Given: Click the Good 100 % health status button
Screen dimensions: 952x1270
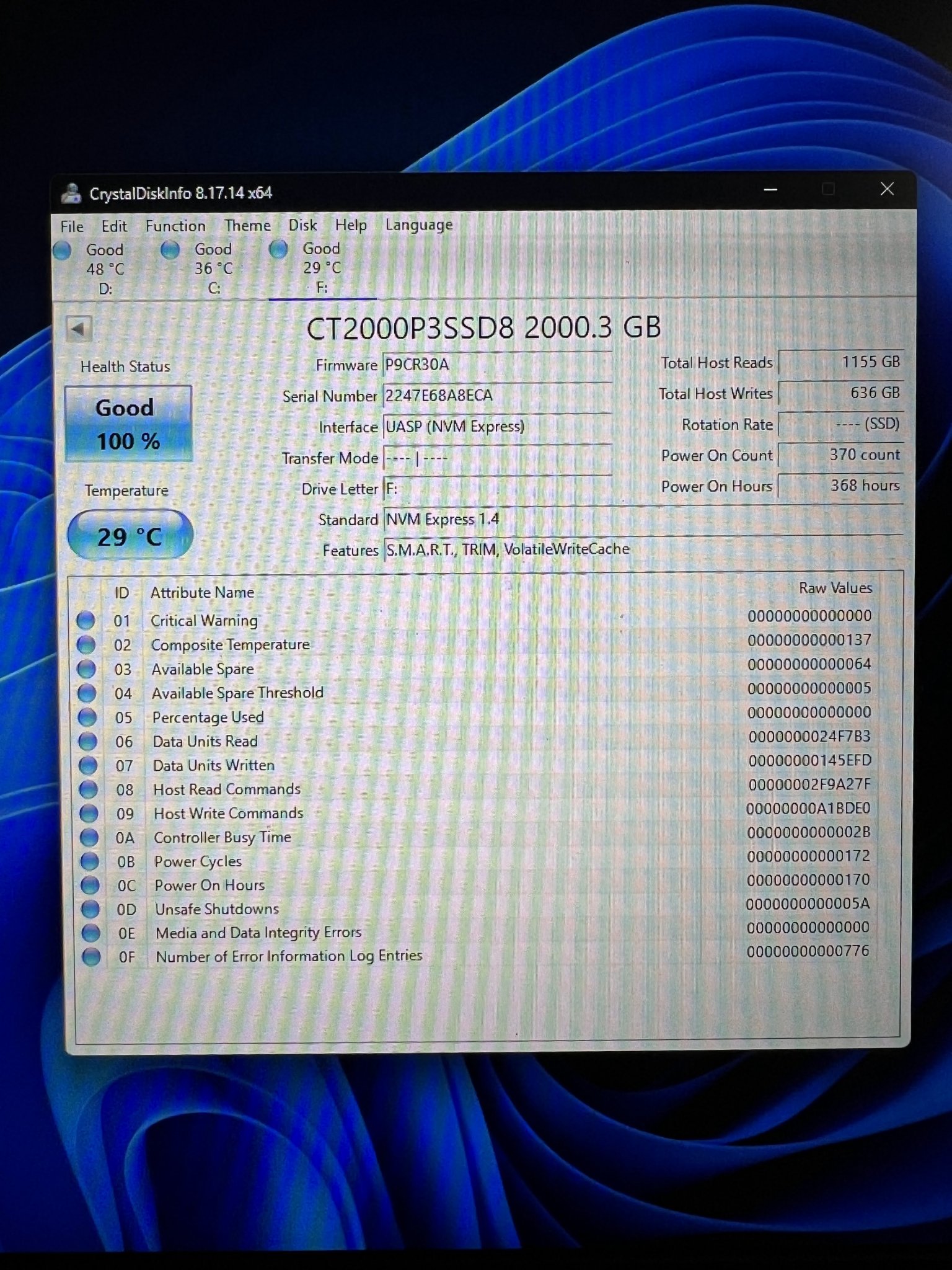Looking at the screenshot, I should [x=128, y=424].
